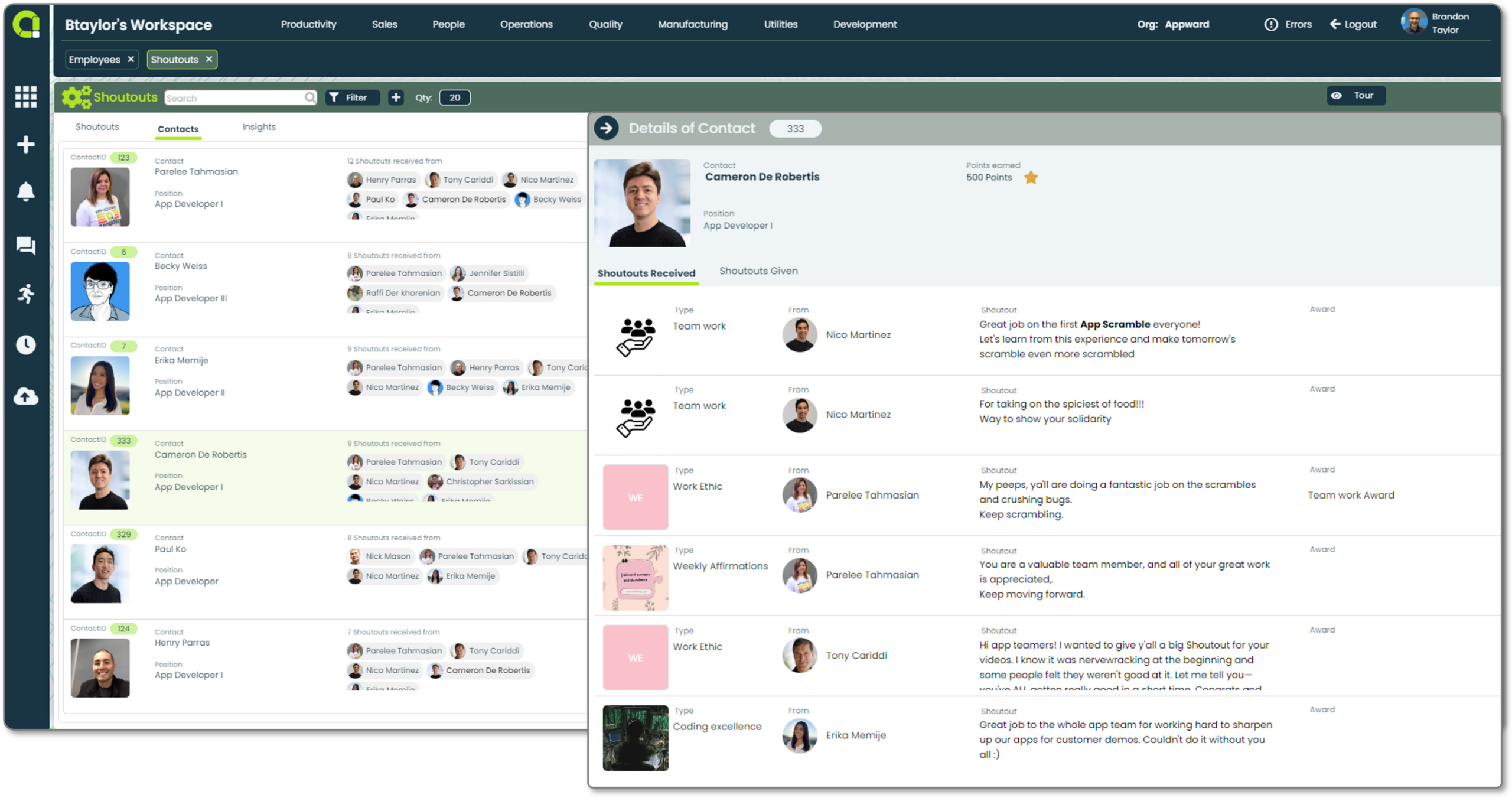Click the search magnifier icon
Image resolution: width=1512 pixels, height=798 pixels.
tap(309, 97)
